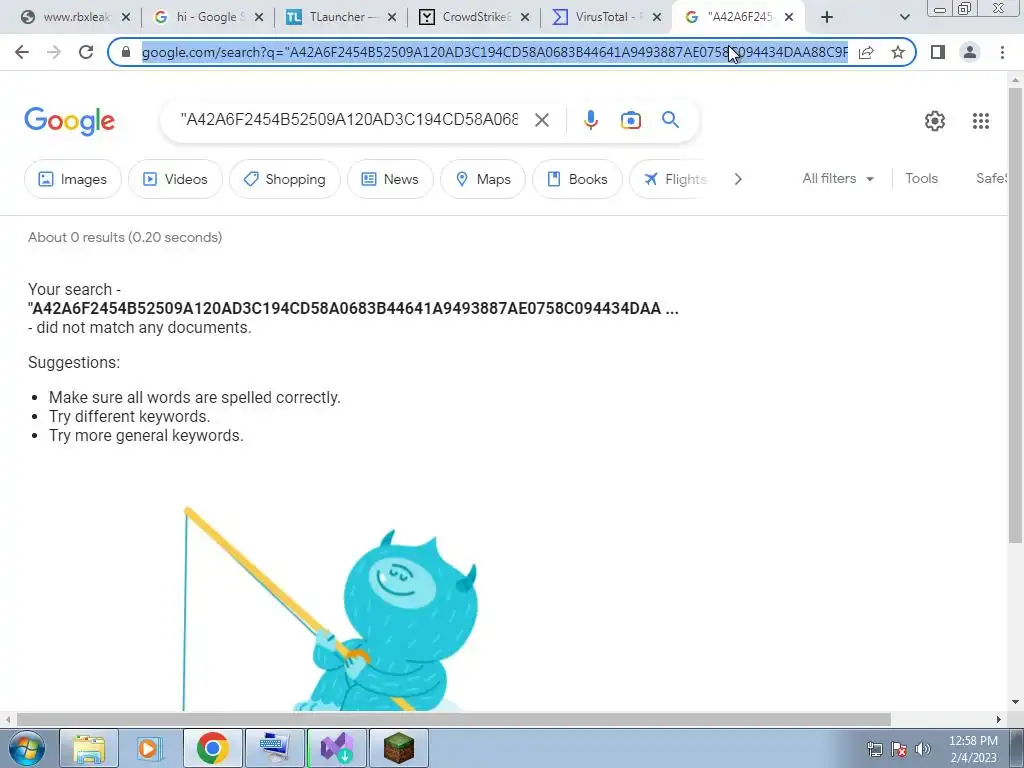The image size is (1024, 768).
Task: Show more search filter chips with the arrow
Action: (x=738, y=179)
